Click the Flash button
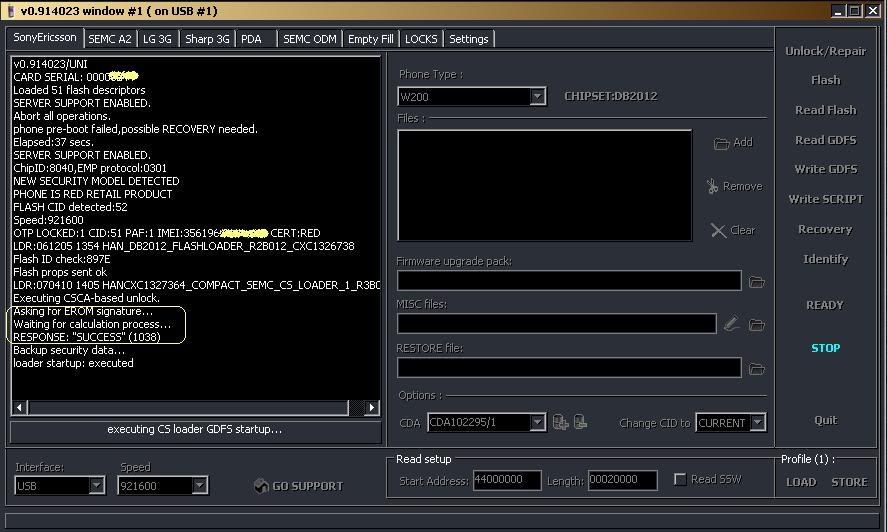Viewport: 887px width, 532px height. tap(825, 80)
